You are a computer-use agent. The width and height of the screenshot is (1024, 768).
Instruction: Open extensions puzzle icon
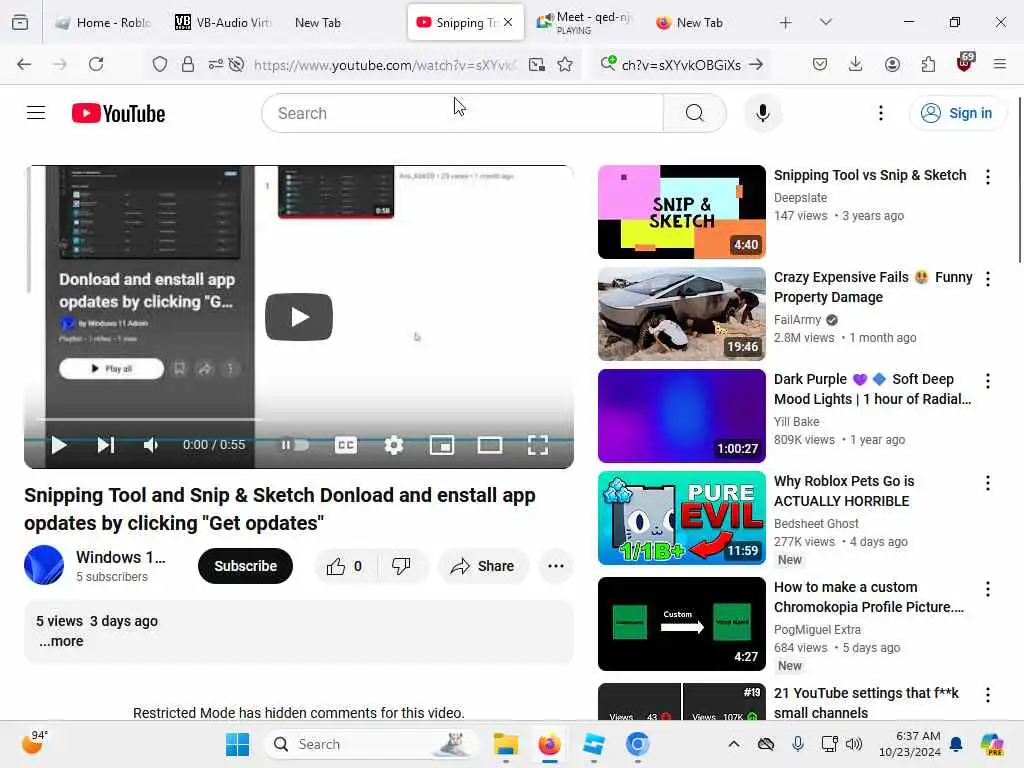[x=928, y=64]
